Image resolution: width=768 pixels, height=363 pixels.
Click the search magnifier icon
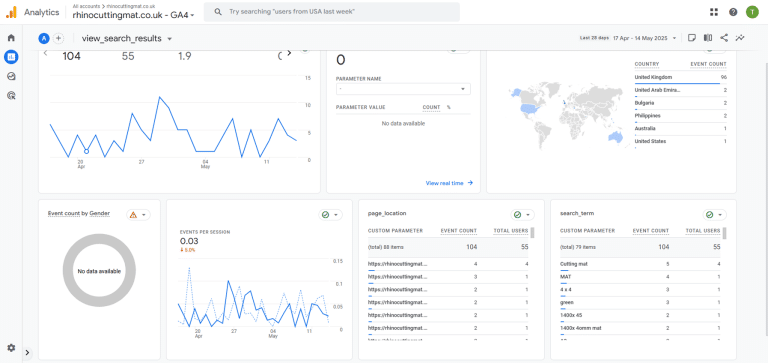218,12
